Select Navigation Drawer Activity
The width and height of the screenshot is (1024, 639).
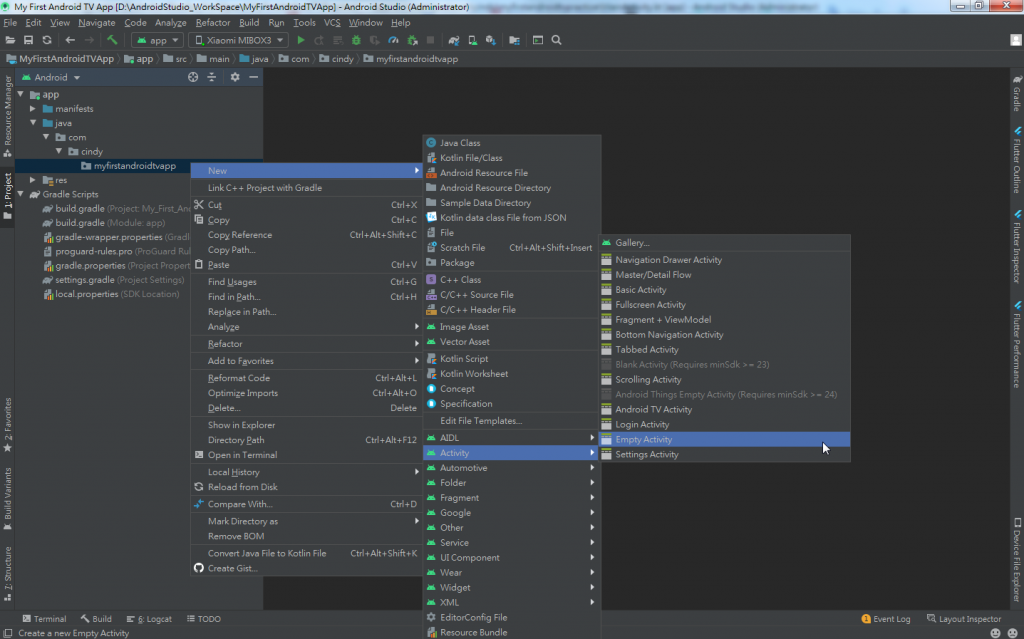pos(725,259)
